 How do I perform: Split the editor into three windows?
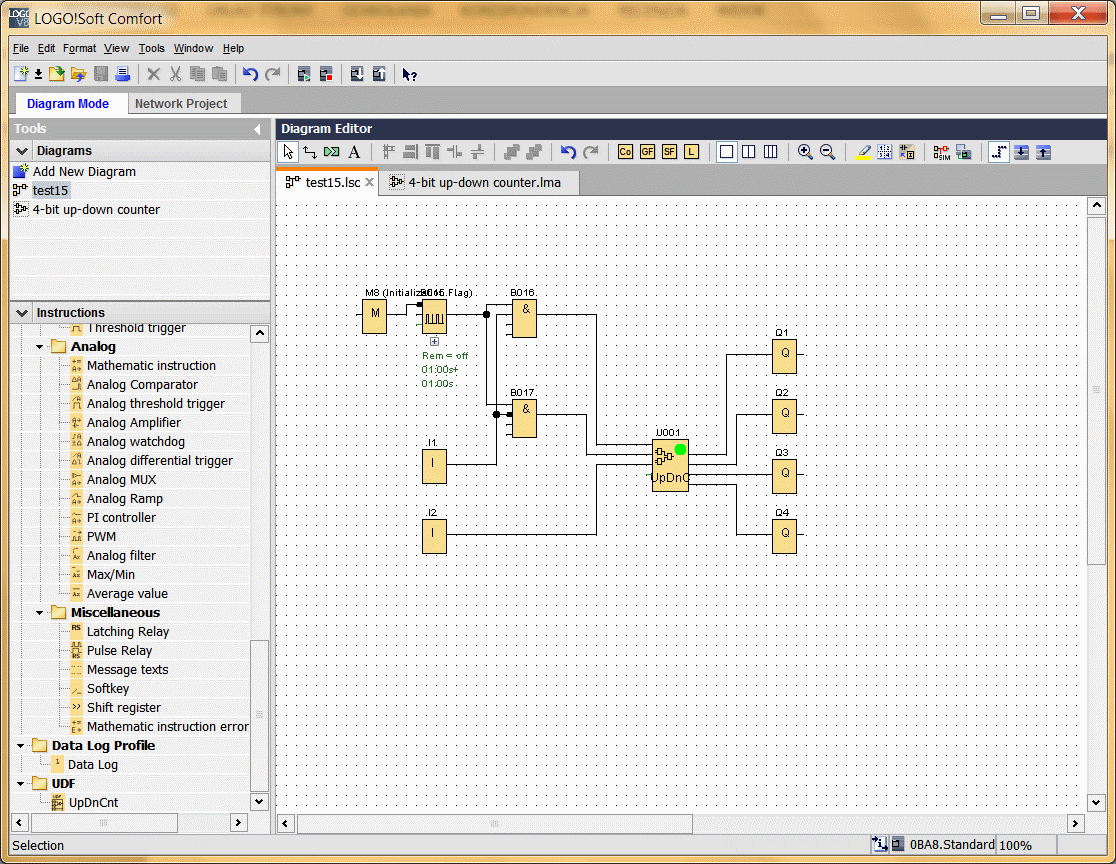771,152
